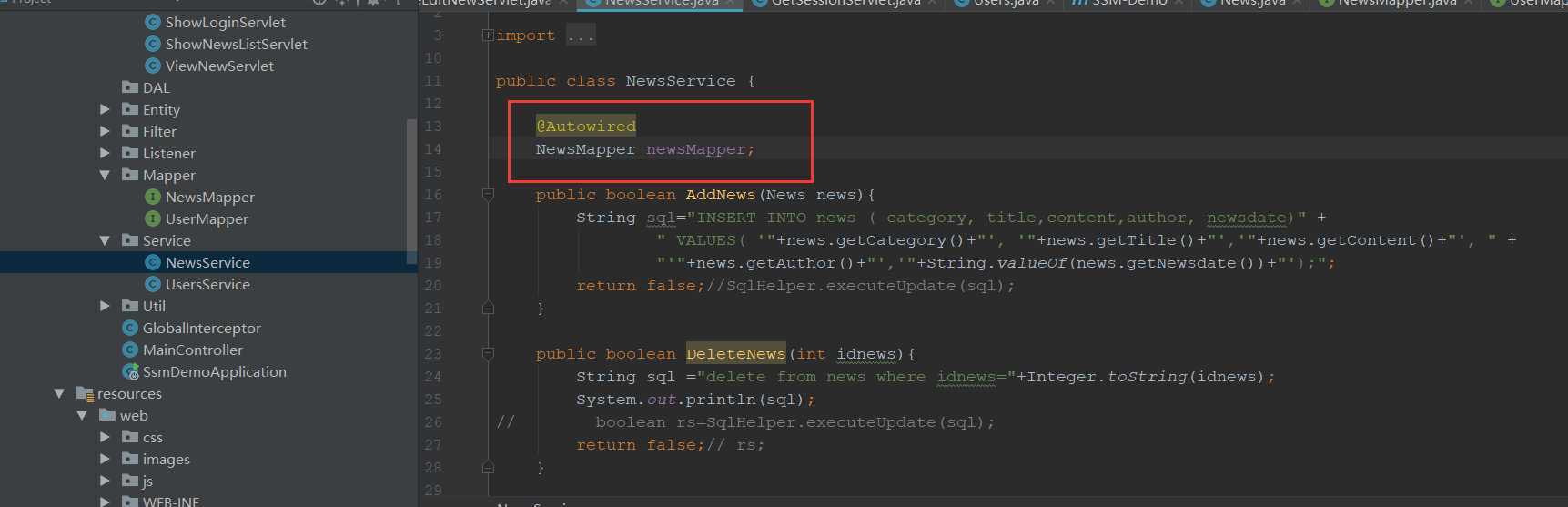1568x507 pixels.
Task: Click the SsmDemoApplication Spring Boot icon
Action: pyautogui.click(x=130, y=371)
